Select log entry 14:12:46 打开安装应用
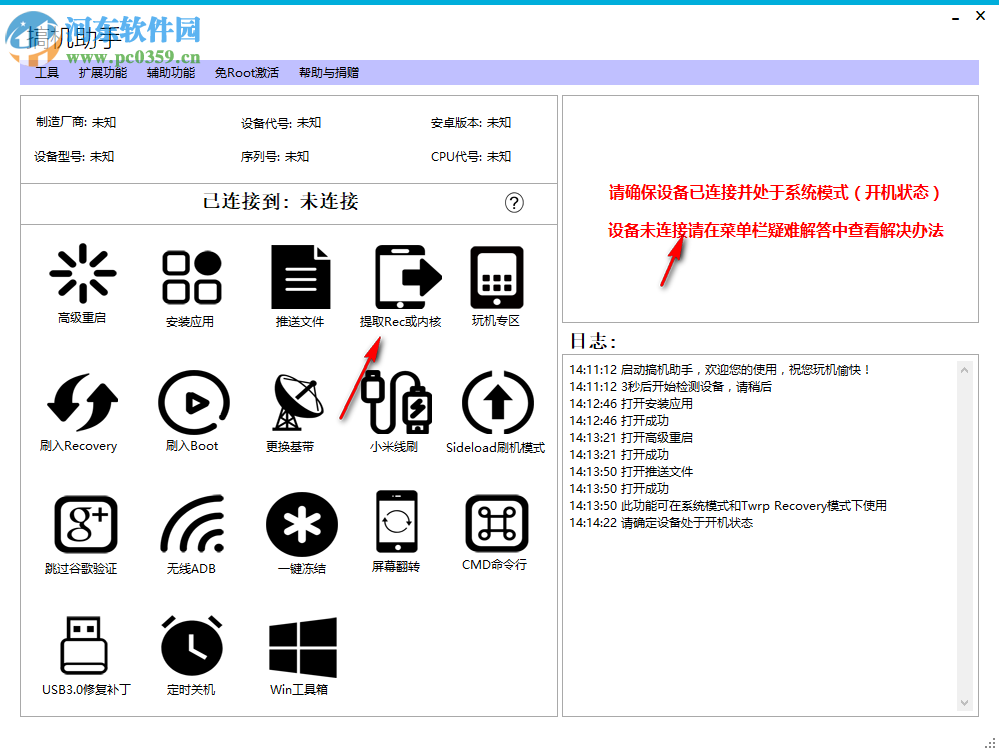This screenshot has width=999, height=752. [631, 403]
